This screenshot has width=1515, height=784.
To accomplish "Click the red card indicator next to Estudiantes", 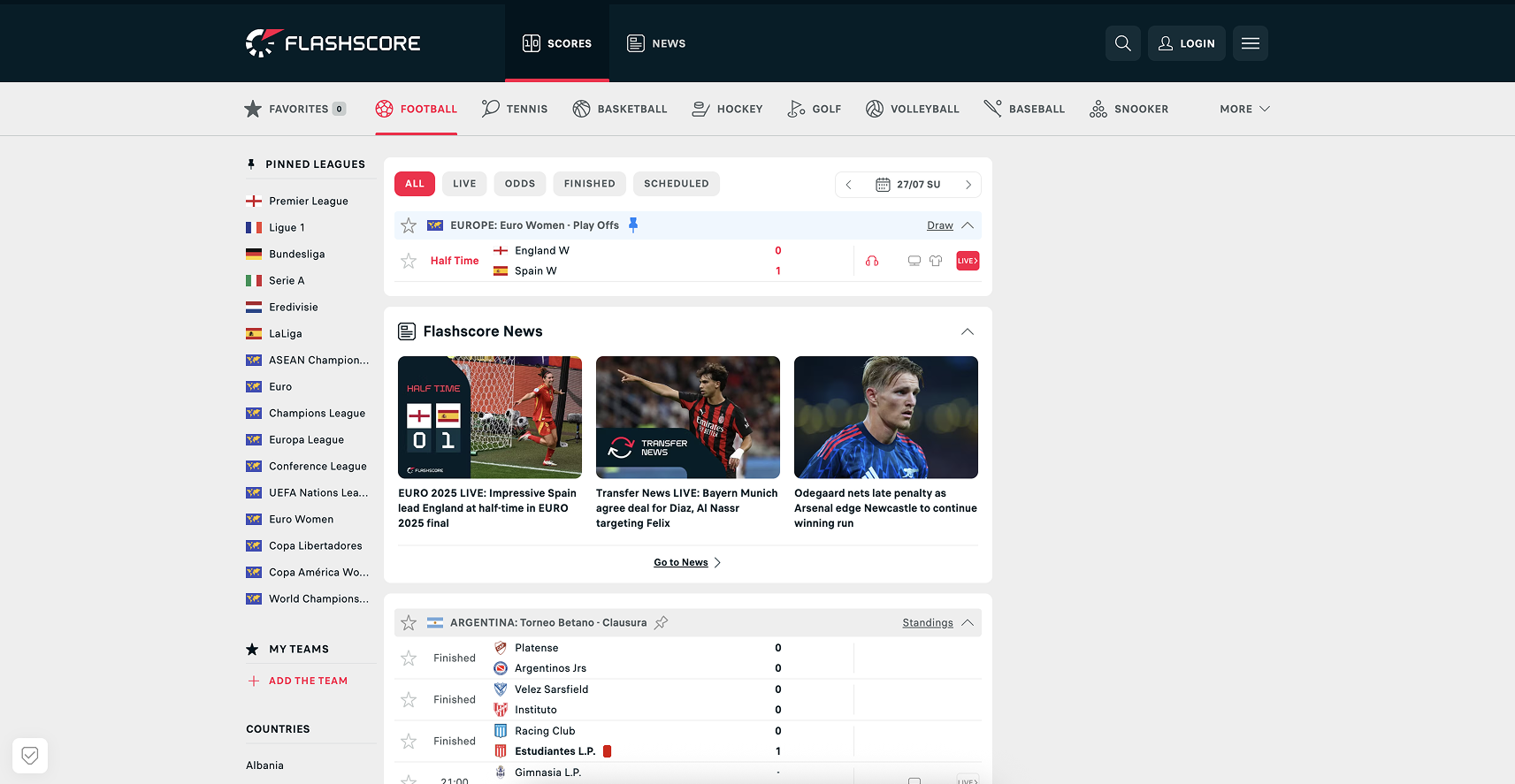I will [608, 751].
